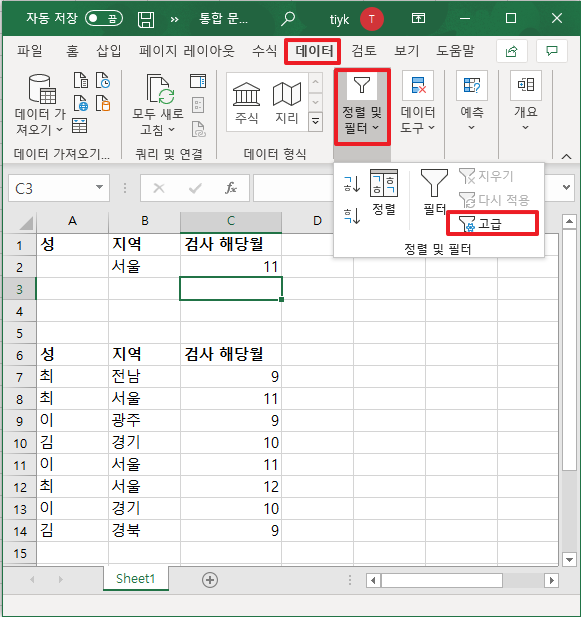Click the sort ascending icon
Screen dimensions: 581x617
[x=352, y=184]
